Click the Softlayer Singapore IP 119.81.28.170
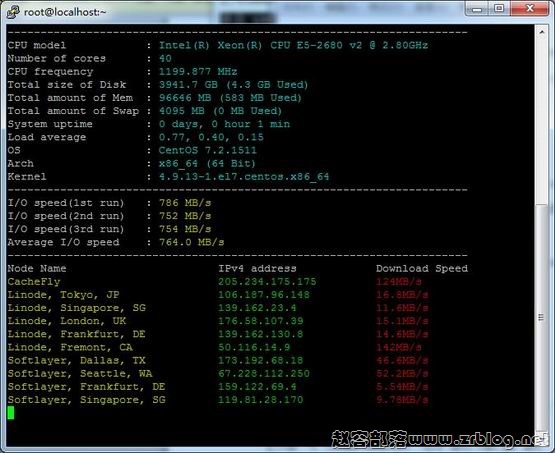 pos(261,400)
